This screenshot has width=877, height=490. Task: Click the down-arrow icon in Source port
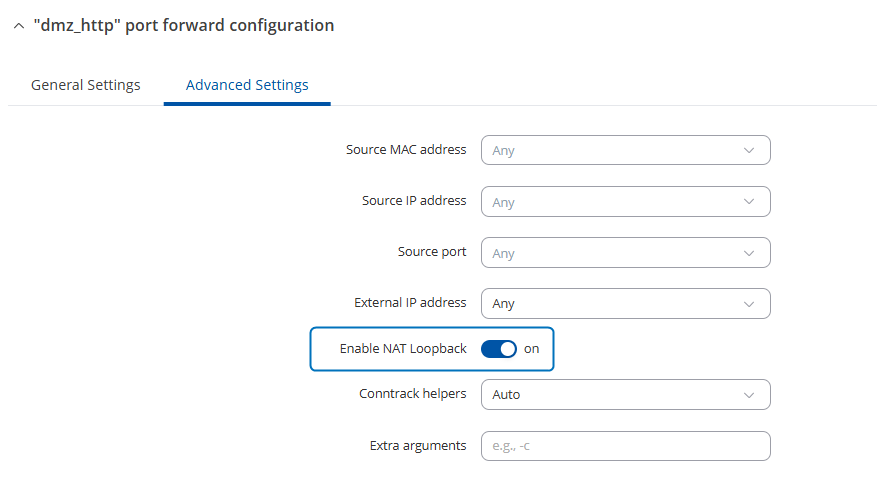pos(749,253)
